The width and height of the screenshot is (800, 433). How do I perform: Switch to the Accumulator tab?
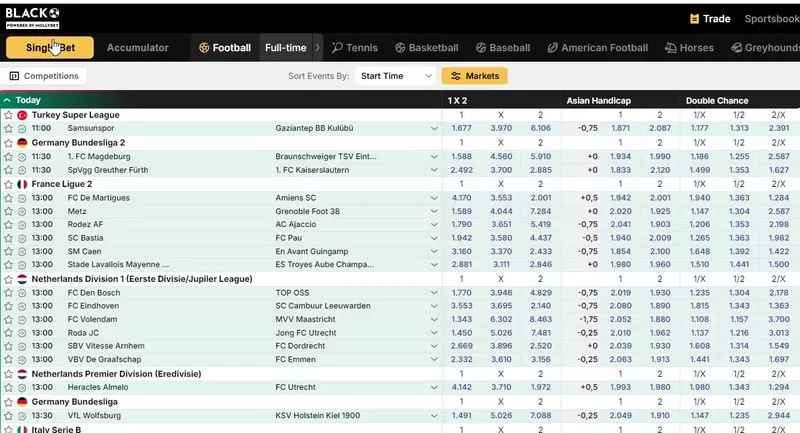point(137,48)
